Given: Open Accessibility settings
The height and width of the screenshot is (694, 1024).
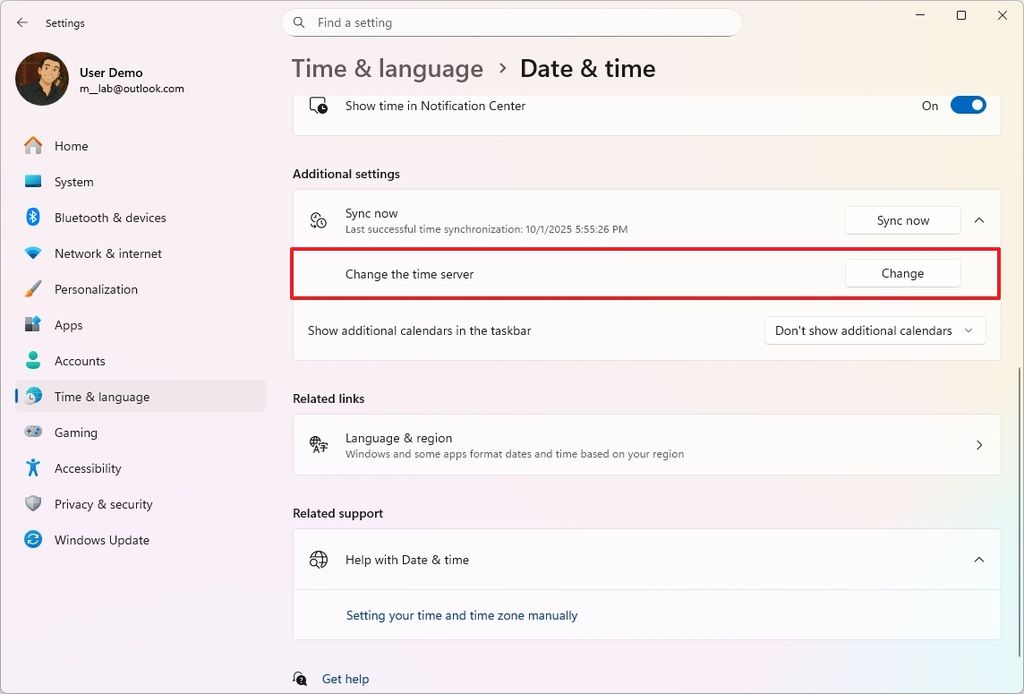Looking at the screenshot, I should pos(87,468).
